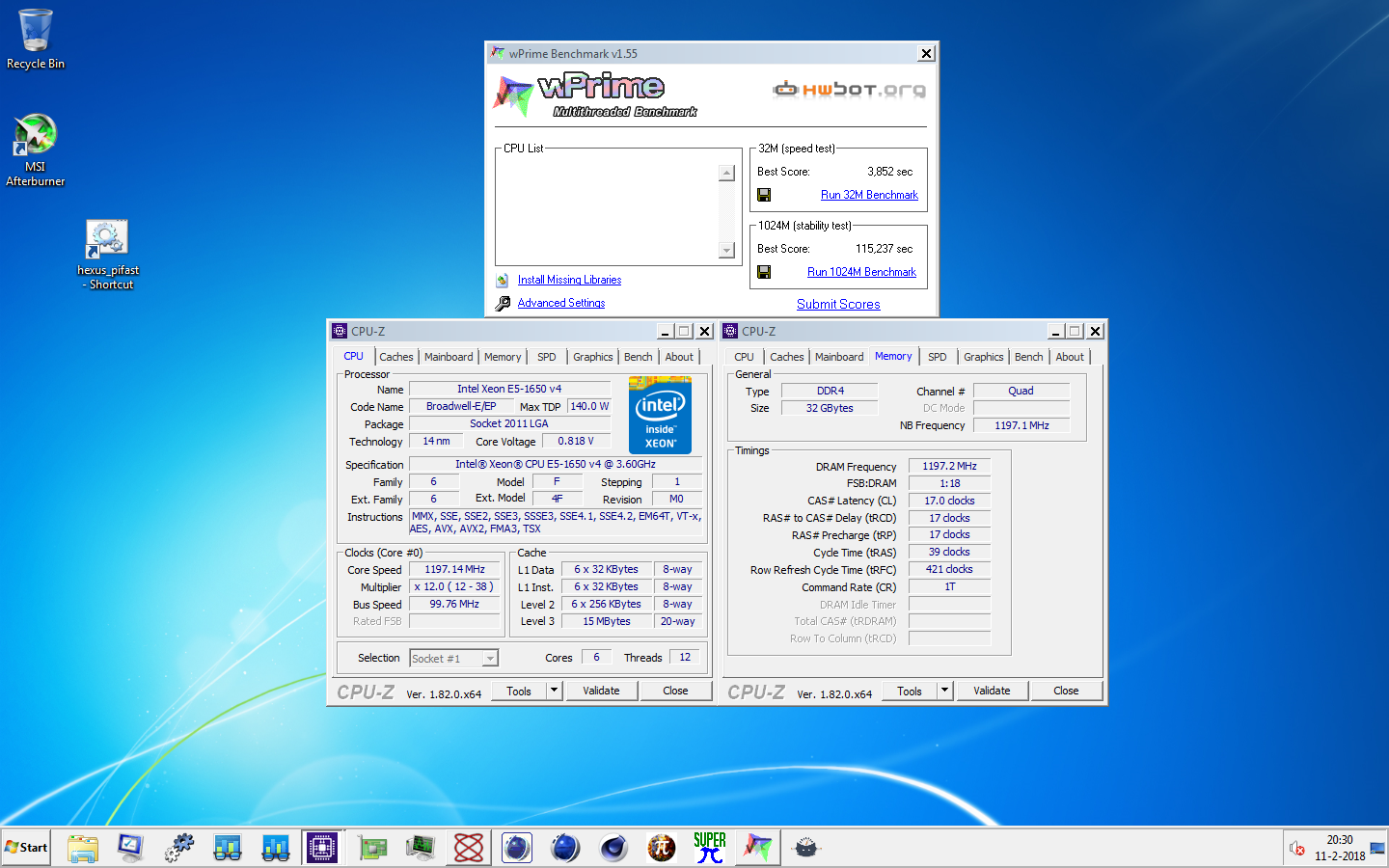The width and height of the screenshot is (1389, 868).
Task: Open the Start menu
Action: click(x=26, y=848)
